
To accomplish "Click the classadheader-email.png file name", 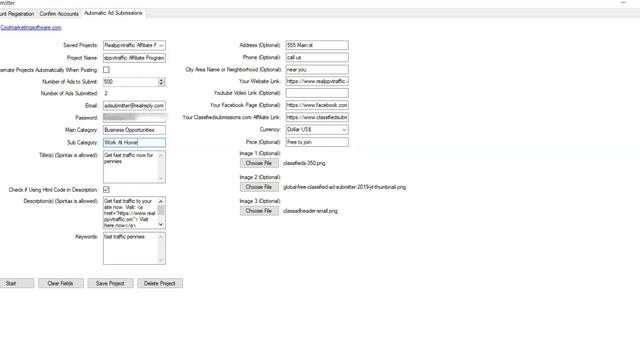I will pos(310,211).
